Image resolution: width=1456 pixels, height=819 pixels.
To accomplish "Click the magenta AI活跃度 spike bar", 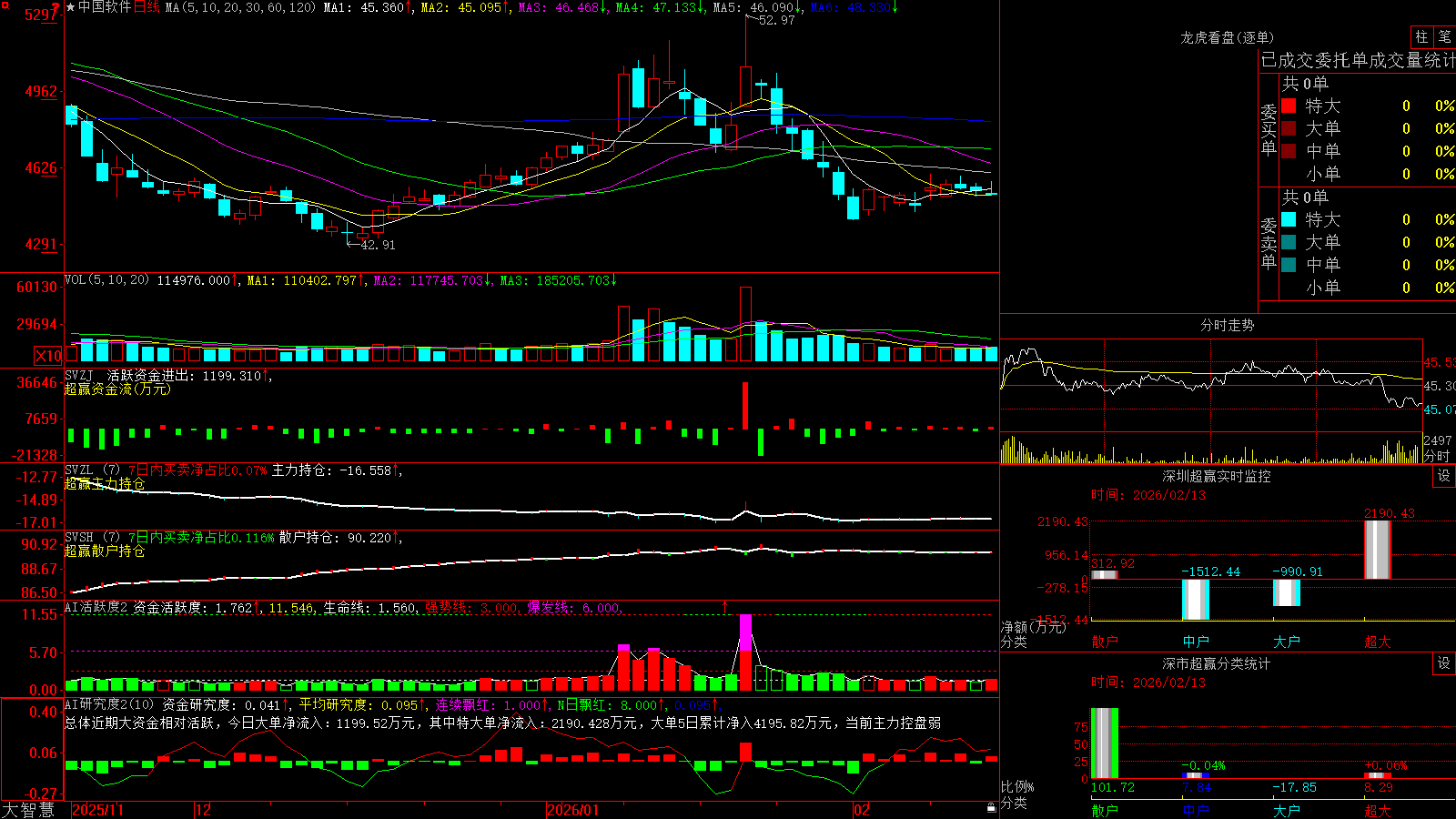I will click(745, 632).
